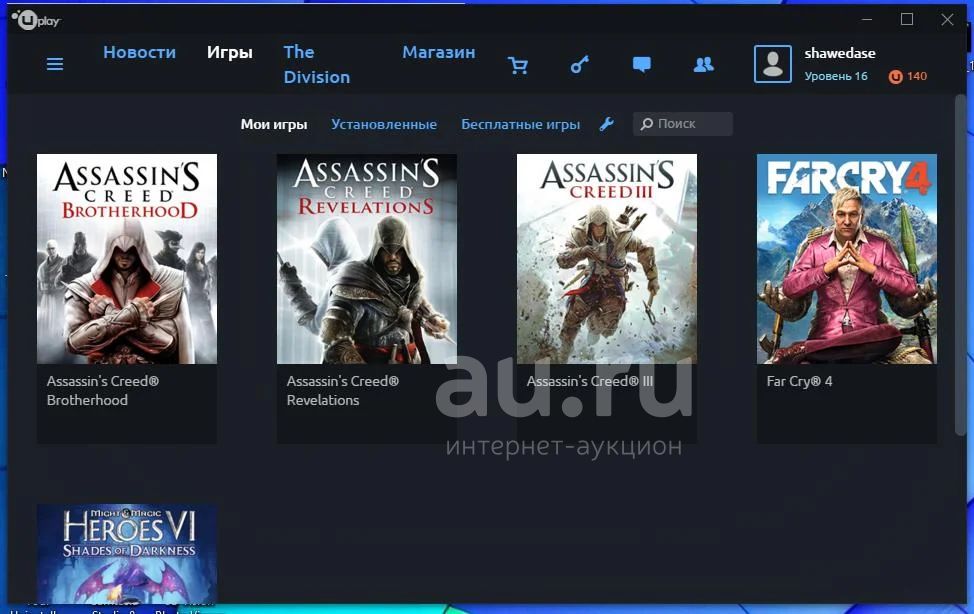
Task: Open Assassin's Creed Revelations cover
Action: [366, 259]
